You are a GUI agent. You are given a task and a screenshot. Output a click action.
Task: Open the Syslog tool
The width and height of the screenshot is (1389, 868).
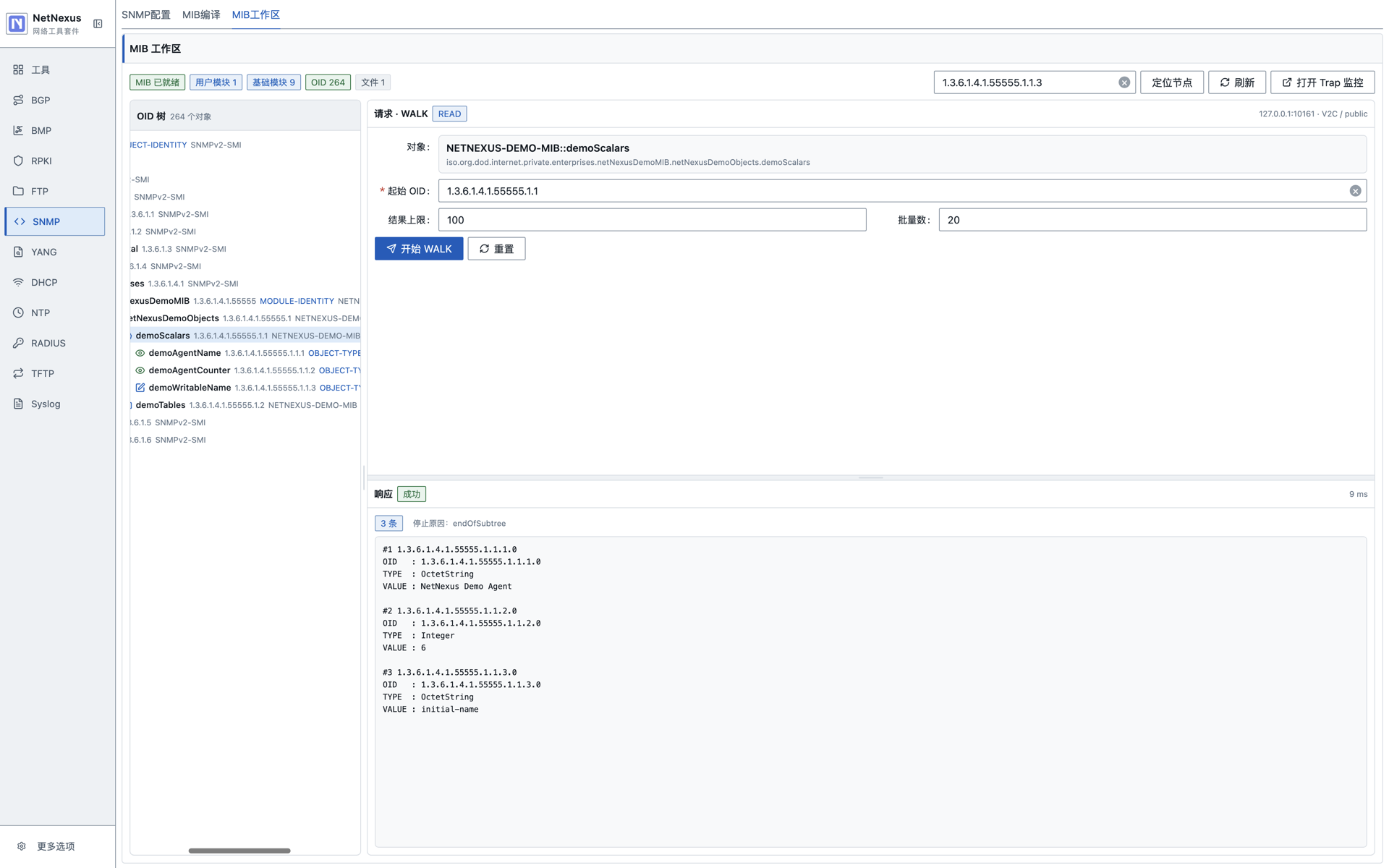pyautogui.click(x=54, y=404)
